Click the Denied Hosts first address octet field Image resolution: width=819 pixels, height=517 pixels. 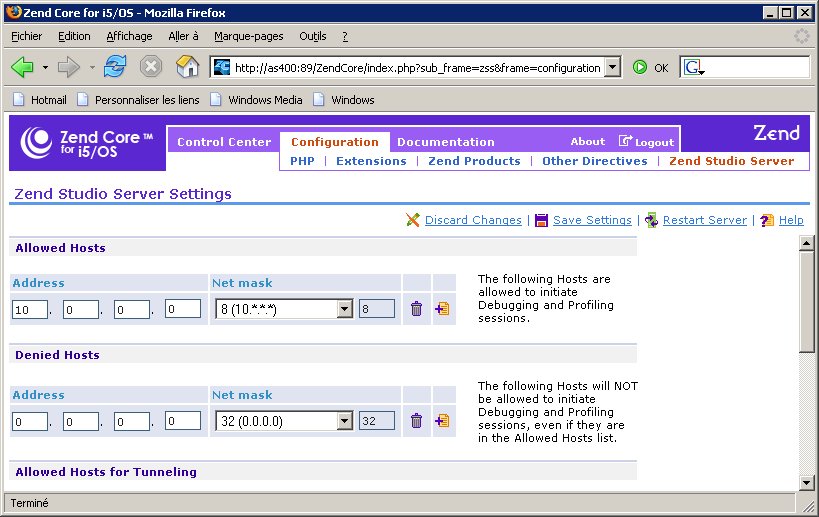tap(30, 421)
